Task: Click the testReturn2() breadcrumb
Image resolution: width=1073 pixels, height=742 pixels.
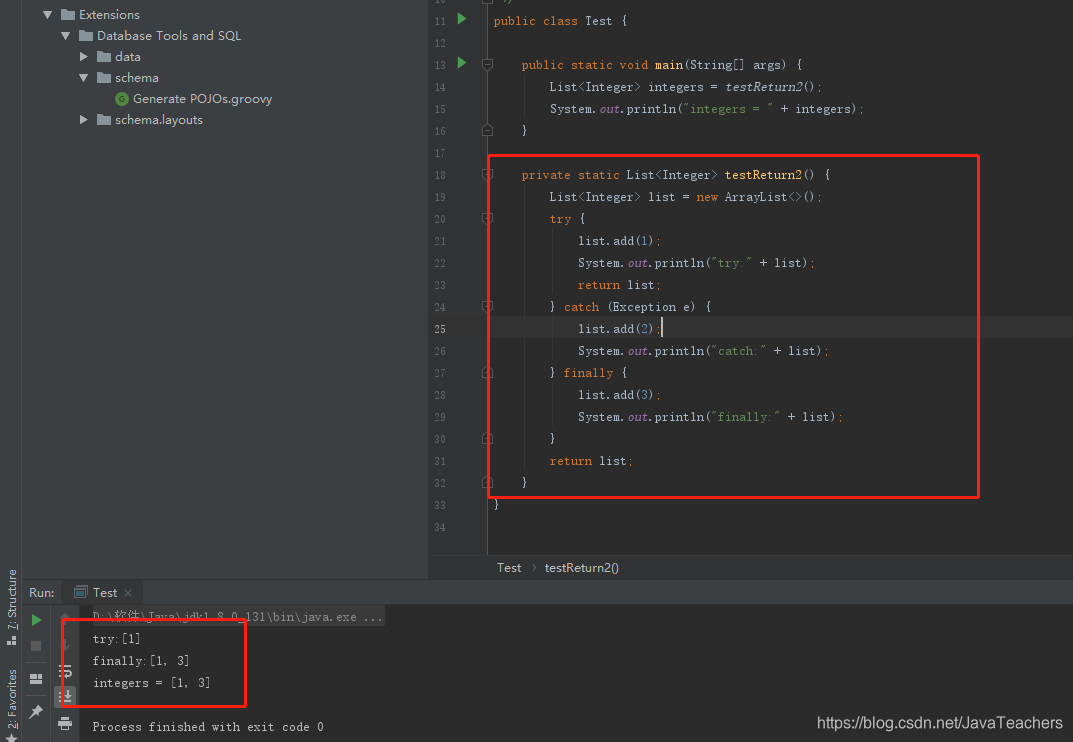Action: (582, 567)
